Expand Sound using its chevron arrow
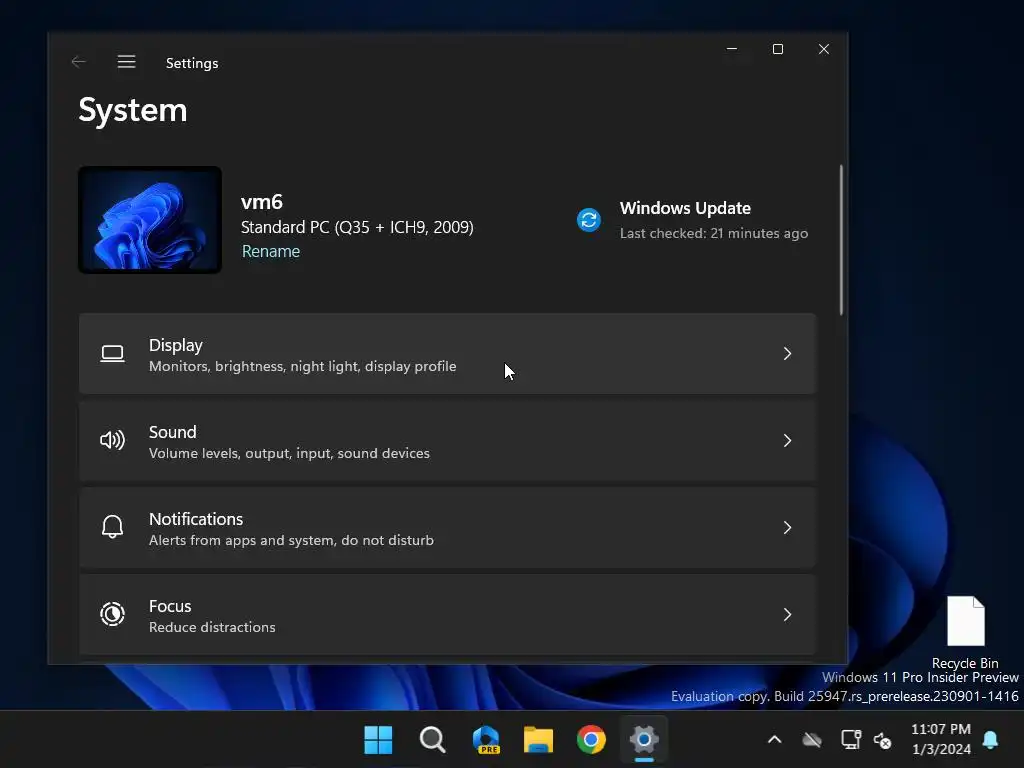This screenshot has width=1024, height=768. pyautogui.click(x=787, y=441)
